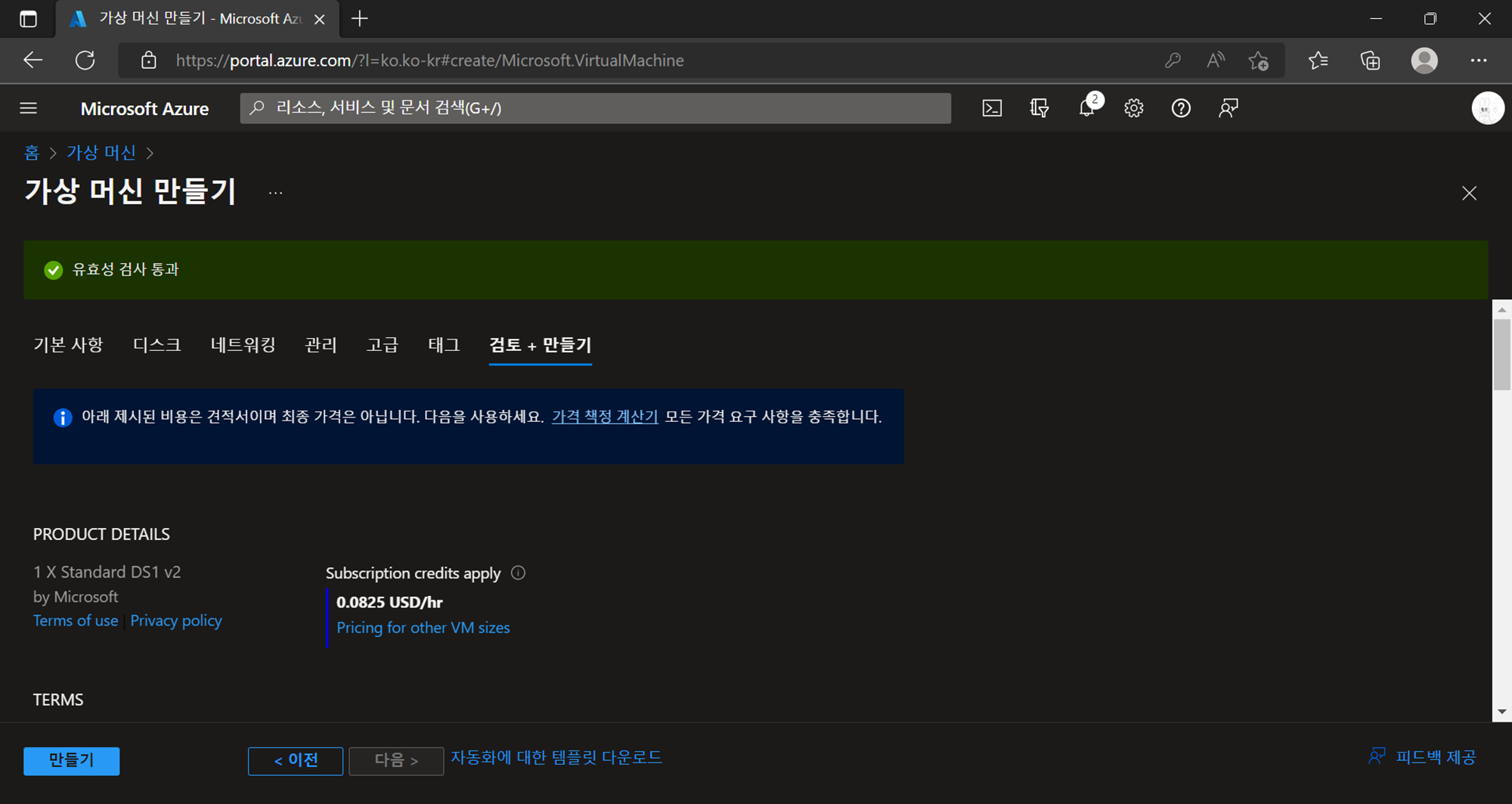
Task: Open the 피드백 제공 link
Action: pyautogui.click(x=1422, y=757)
